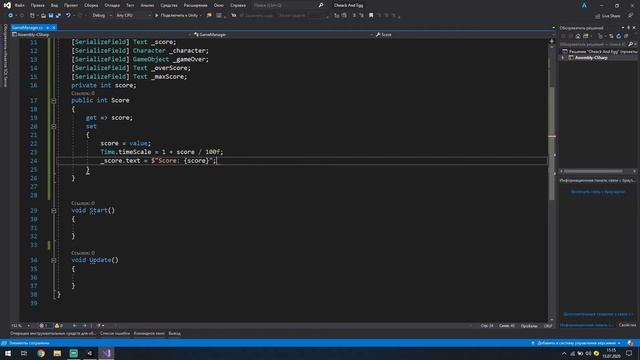Click the references link above void Start
This screenshot has height=360, width=640.
pyautogui.click(x=83, y=203)
